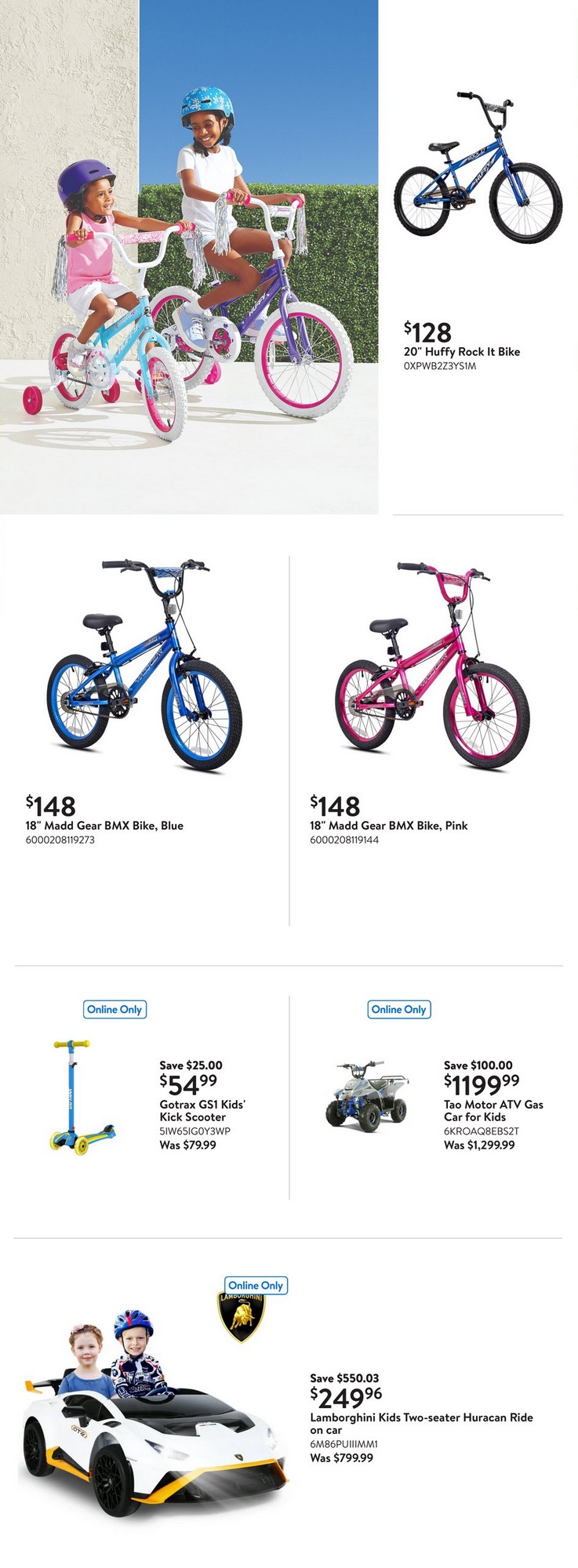Viewport: 578px width, 1568px height.
Task: Click the $249.96 Lamborghini ride-on price
Action: [346, 1396]
